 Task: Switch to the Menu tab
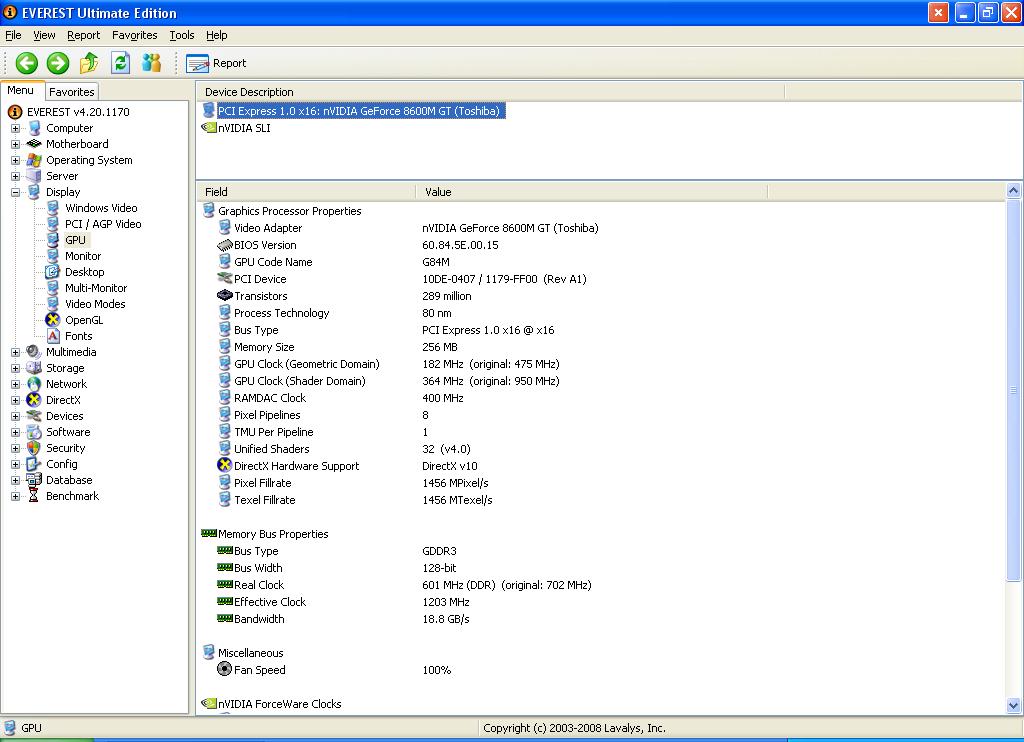point(21,91)
